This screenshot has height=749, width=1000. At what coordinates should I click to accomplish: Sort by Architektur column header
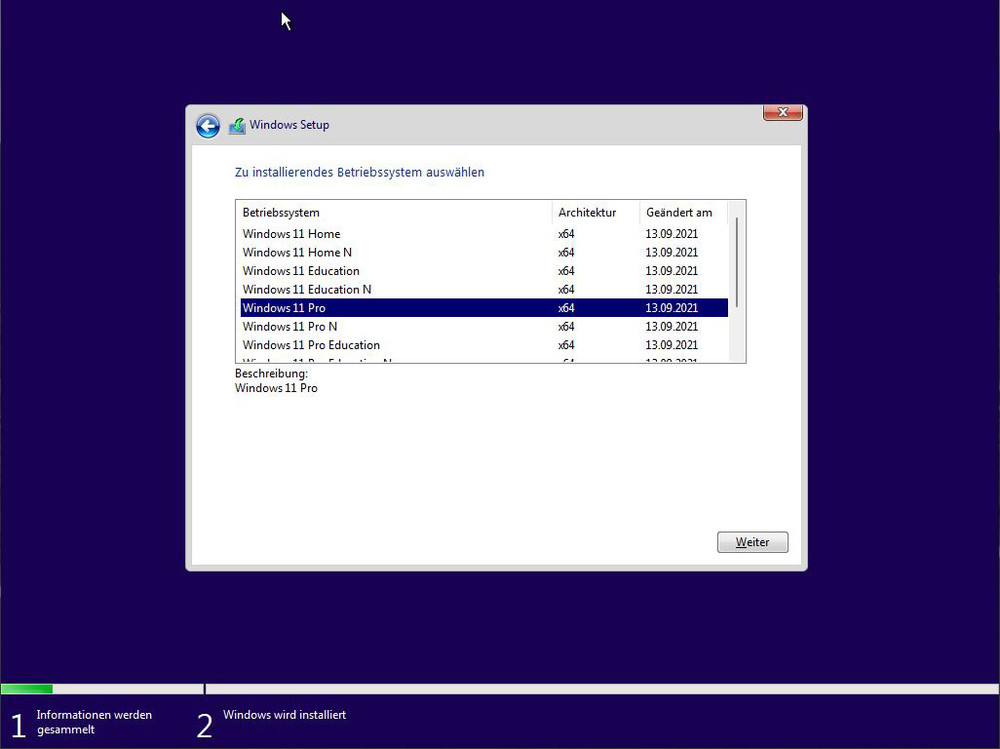click(596, 212)
